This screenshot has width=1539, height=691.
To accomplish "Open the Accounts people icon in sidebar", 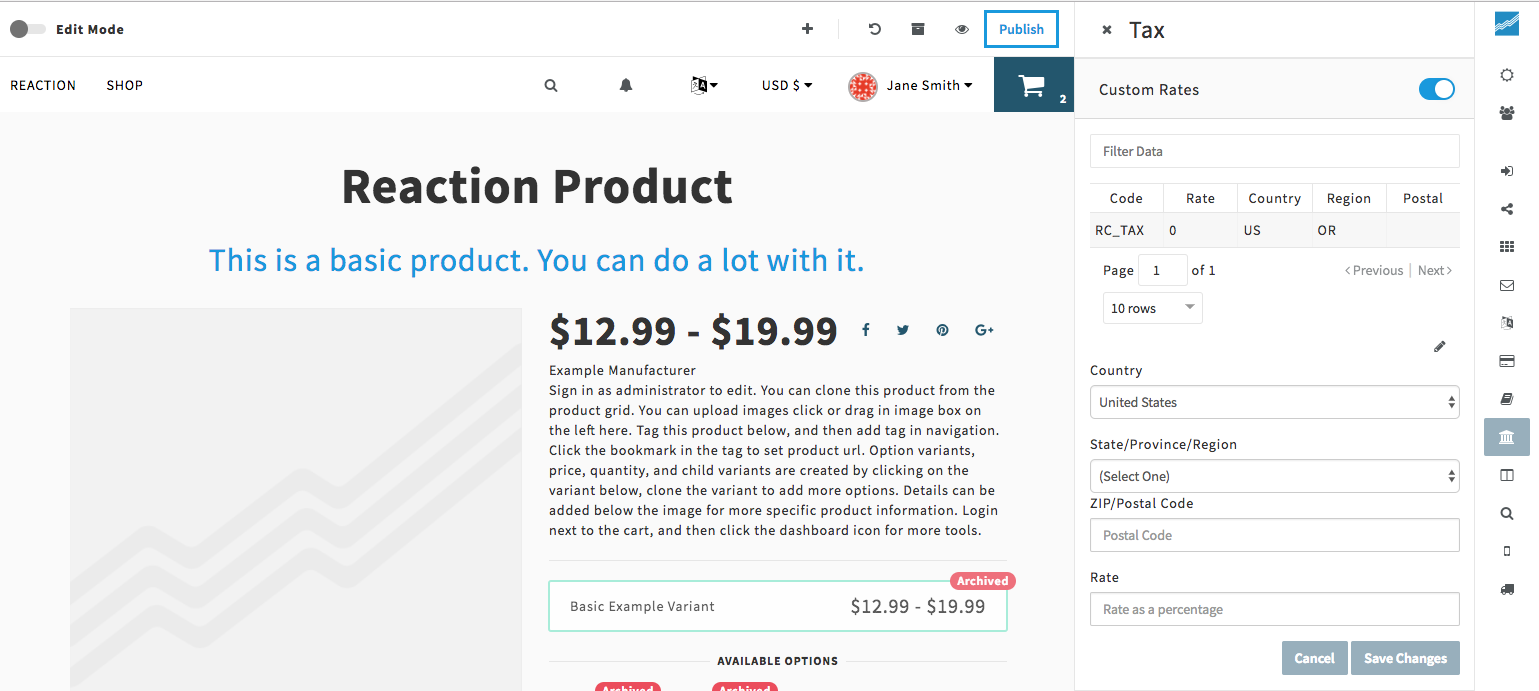I will click(x=1507, y=114).
